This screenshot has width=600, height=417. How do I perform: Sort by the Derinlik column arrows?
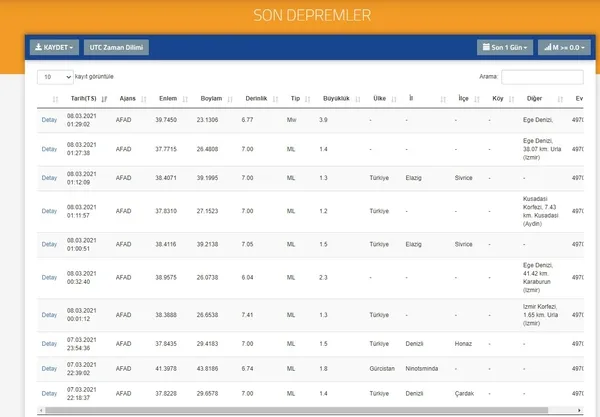(275, 99)
